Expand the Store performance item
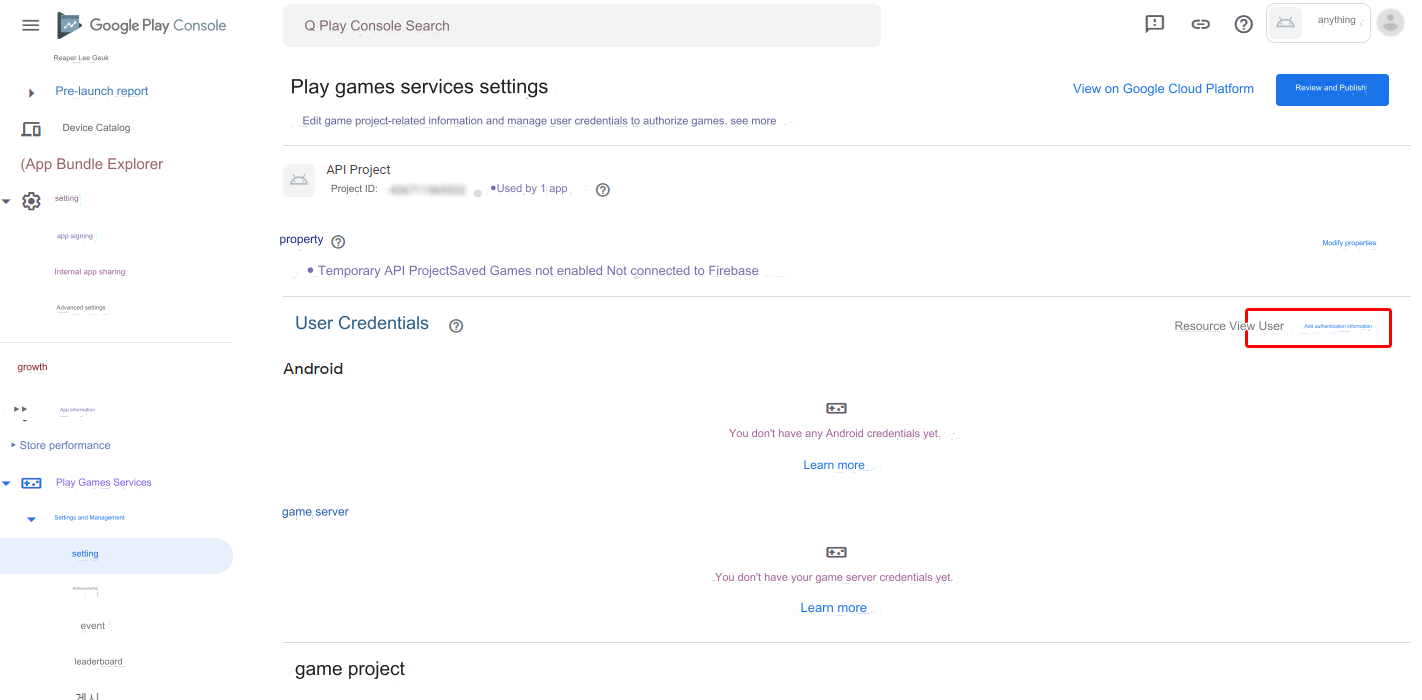This screenshot has width=1422, height=700. (13, 445)
